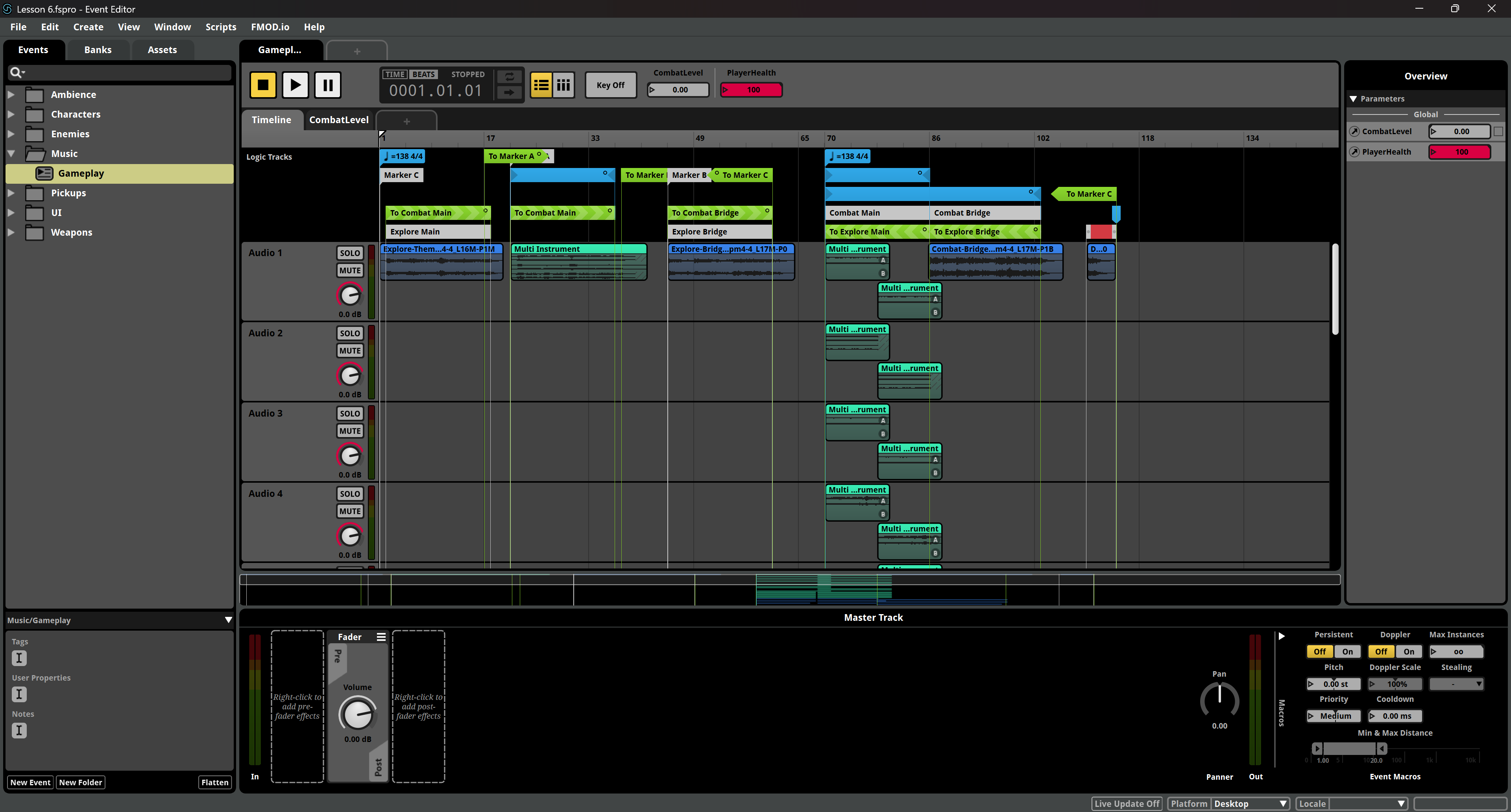Click the Pickups folder icon
Screen dimensions: 1511x812
point(35,193)
